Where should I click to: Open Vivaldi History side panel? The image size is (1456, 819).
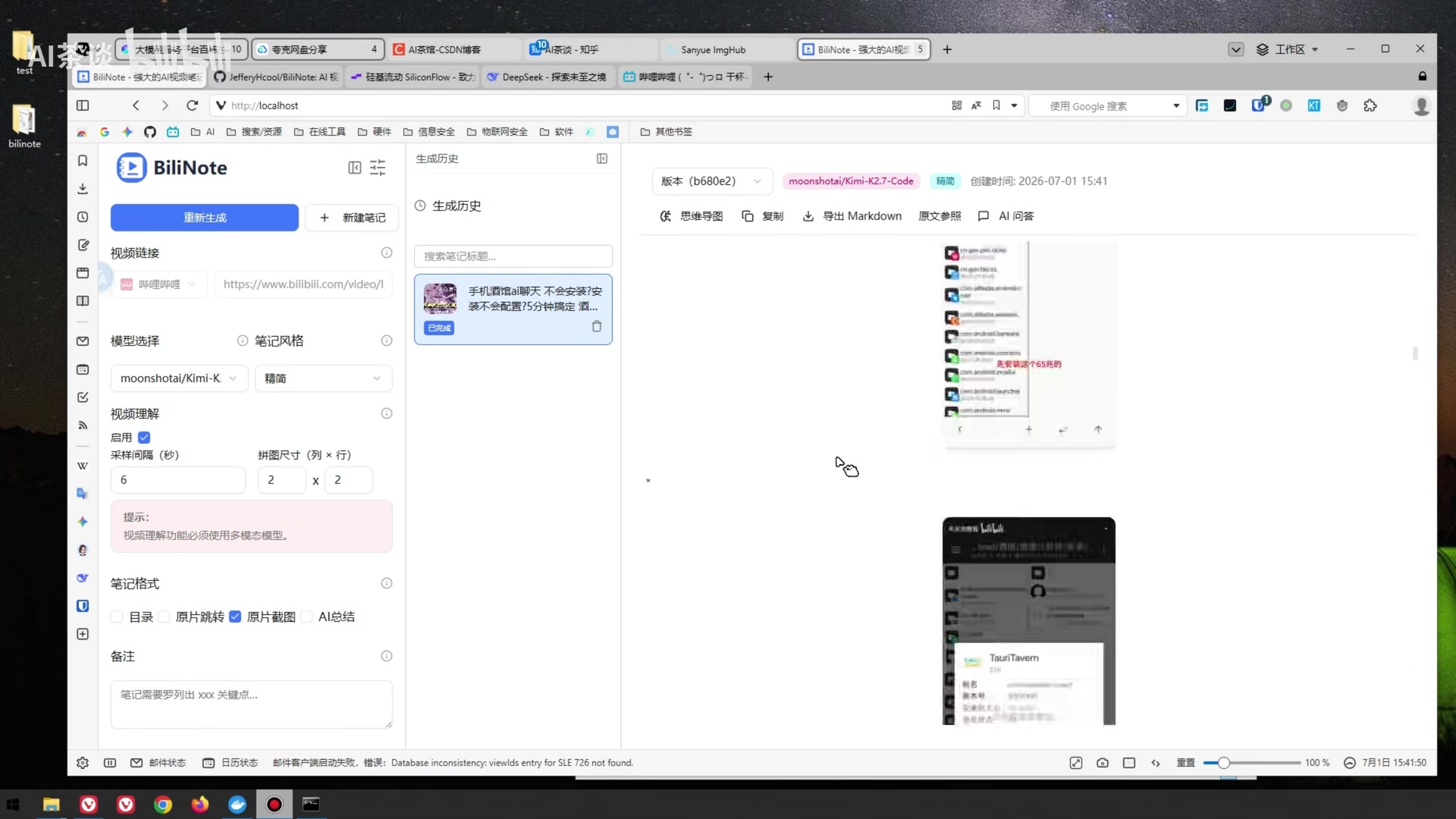(83, 217)
